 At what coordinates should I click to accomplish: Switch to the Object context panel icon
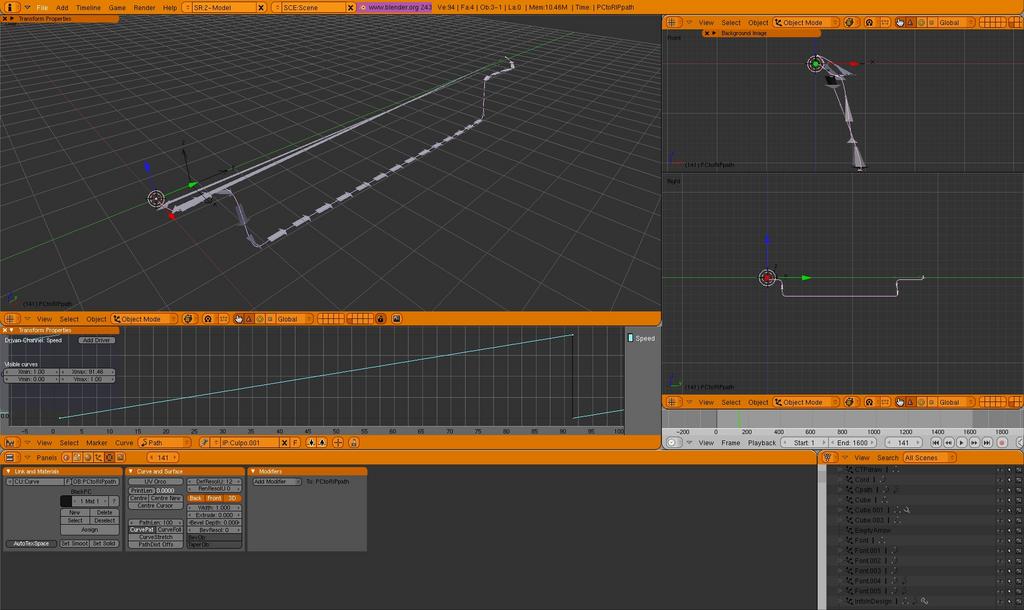pyautogui.click(x=99, y=458)
